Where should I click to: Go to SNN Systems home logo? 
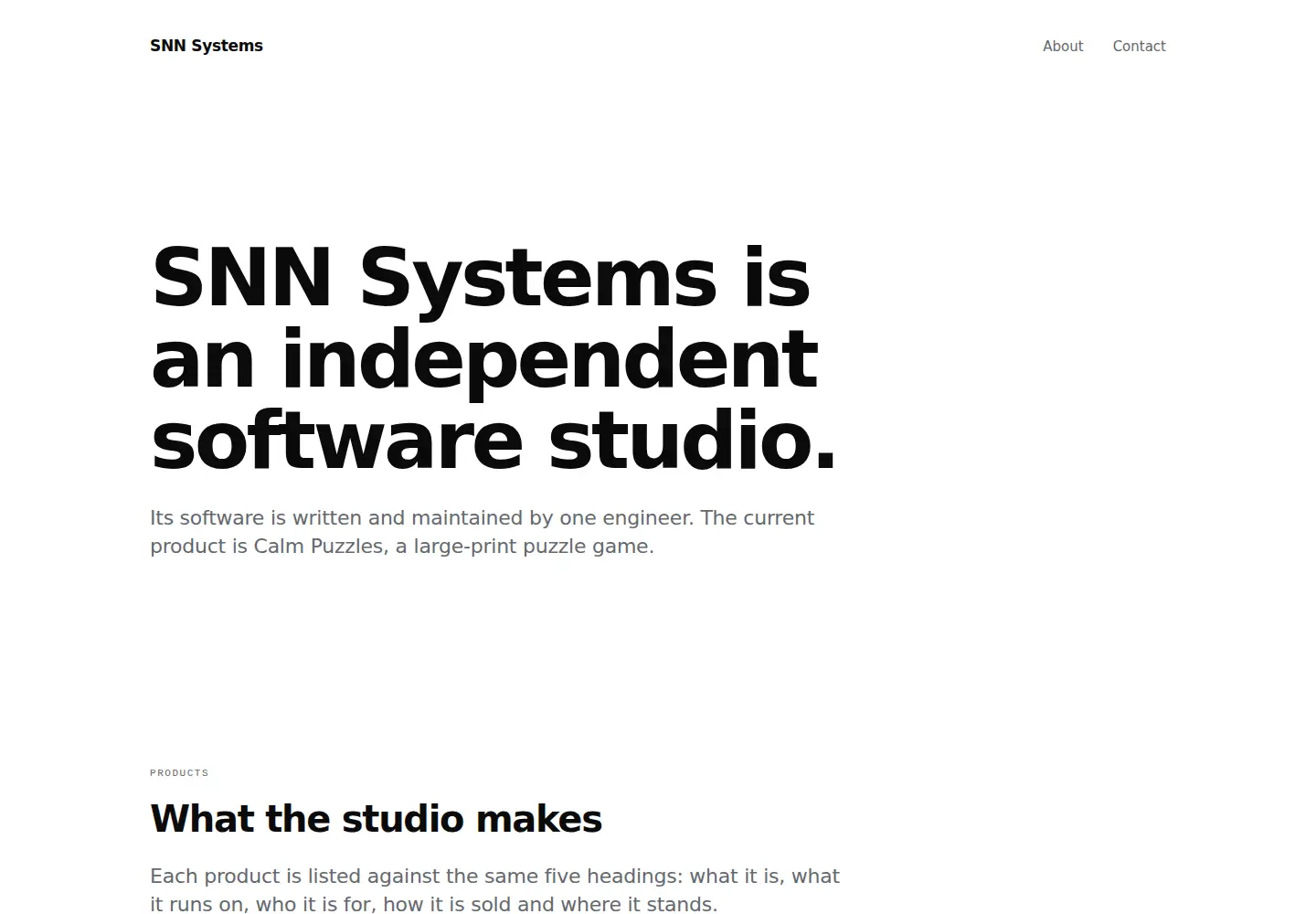tap(207, 46)
